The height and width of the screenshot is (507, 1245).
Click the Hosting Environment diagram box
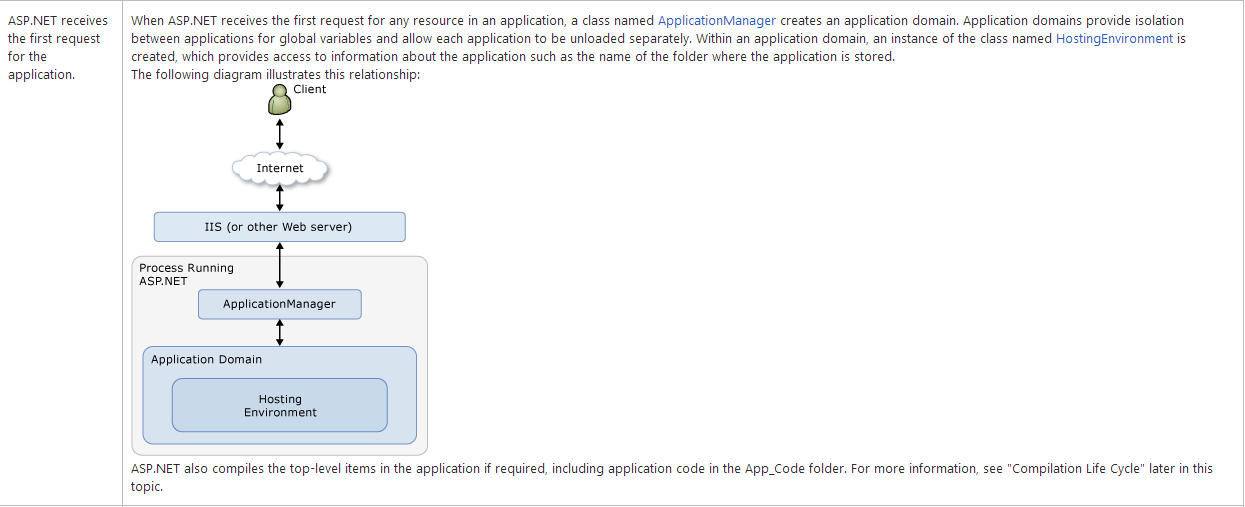pos(280,405)
